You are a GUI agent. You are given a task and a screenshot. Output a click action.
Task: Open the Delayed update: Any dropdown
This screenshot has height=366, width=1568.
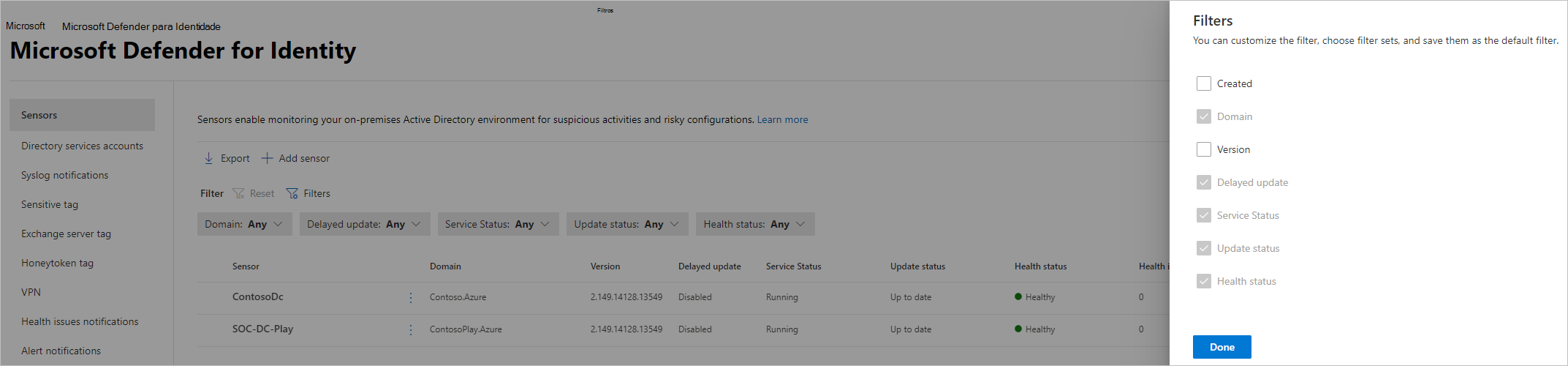365,224
